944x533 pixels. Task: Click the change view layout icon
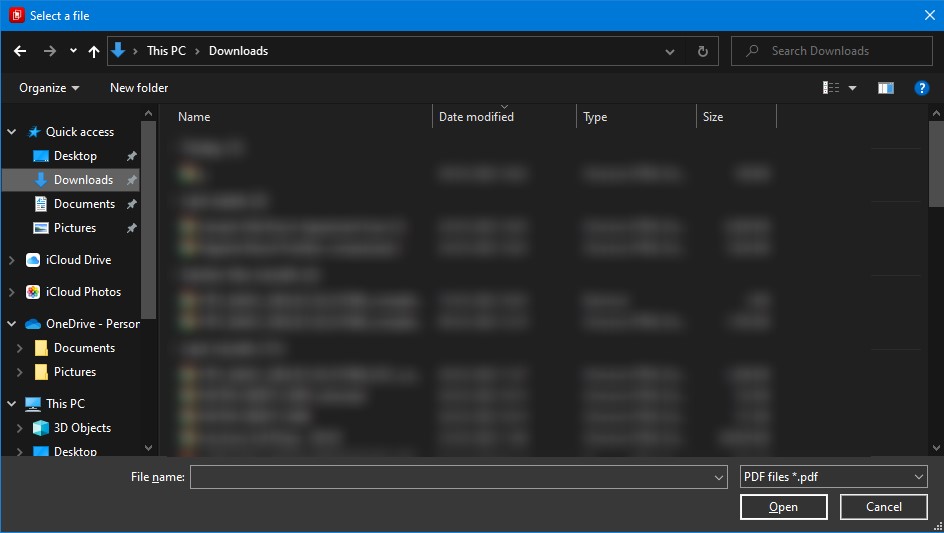831,88
